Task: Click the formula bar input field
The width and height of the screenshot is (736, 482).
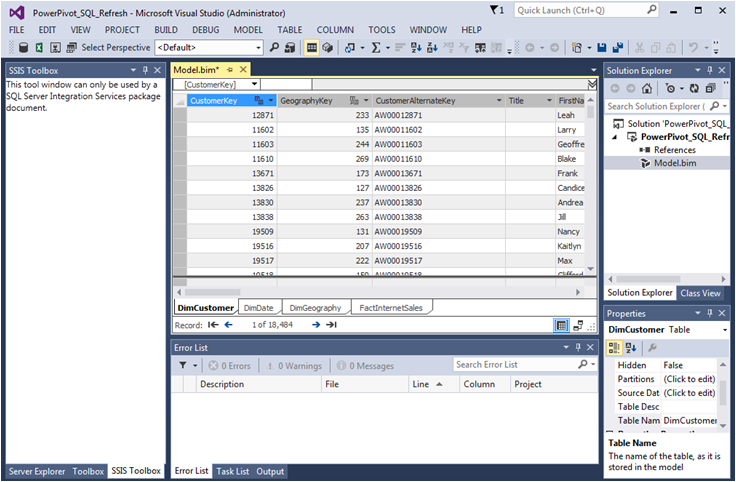Action: [449, 84]
